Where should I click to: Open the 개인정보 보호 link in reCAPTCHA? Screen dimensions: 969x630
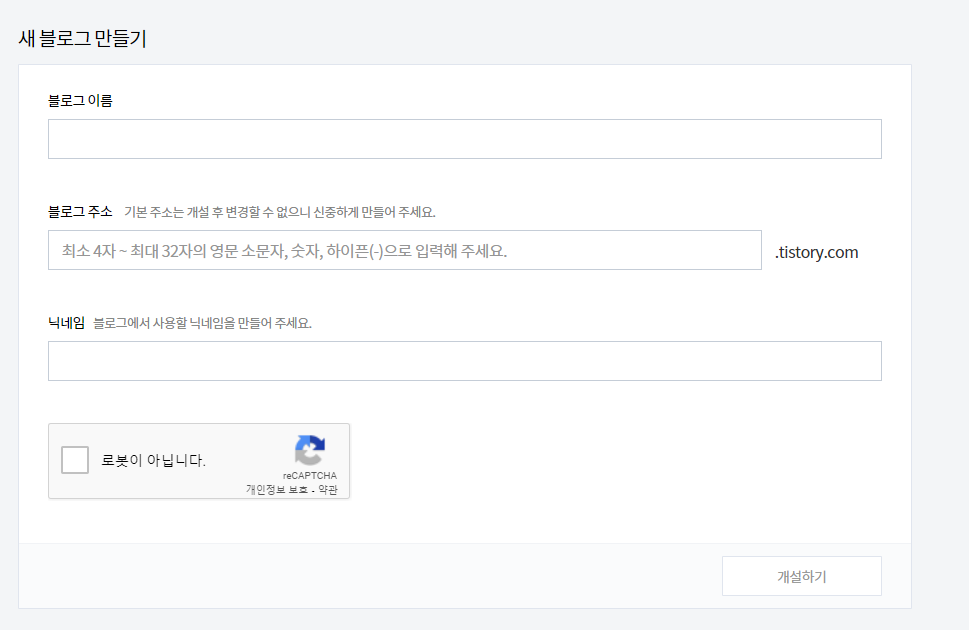point(277,490)
